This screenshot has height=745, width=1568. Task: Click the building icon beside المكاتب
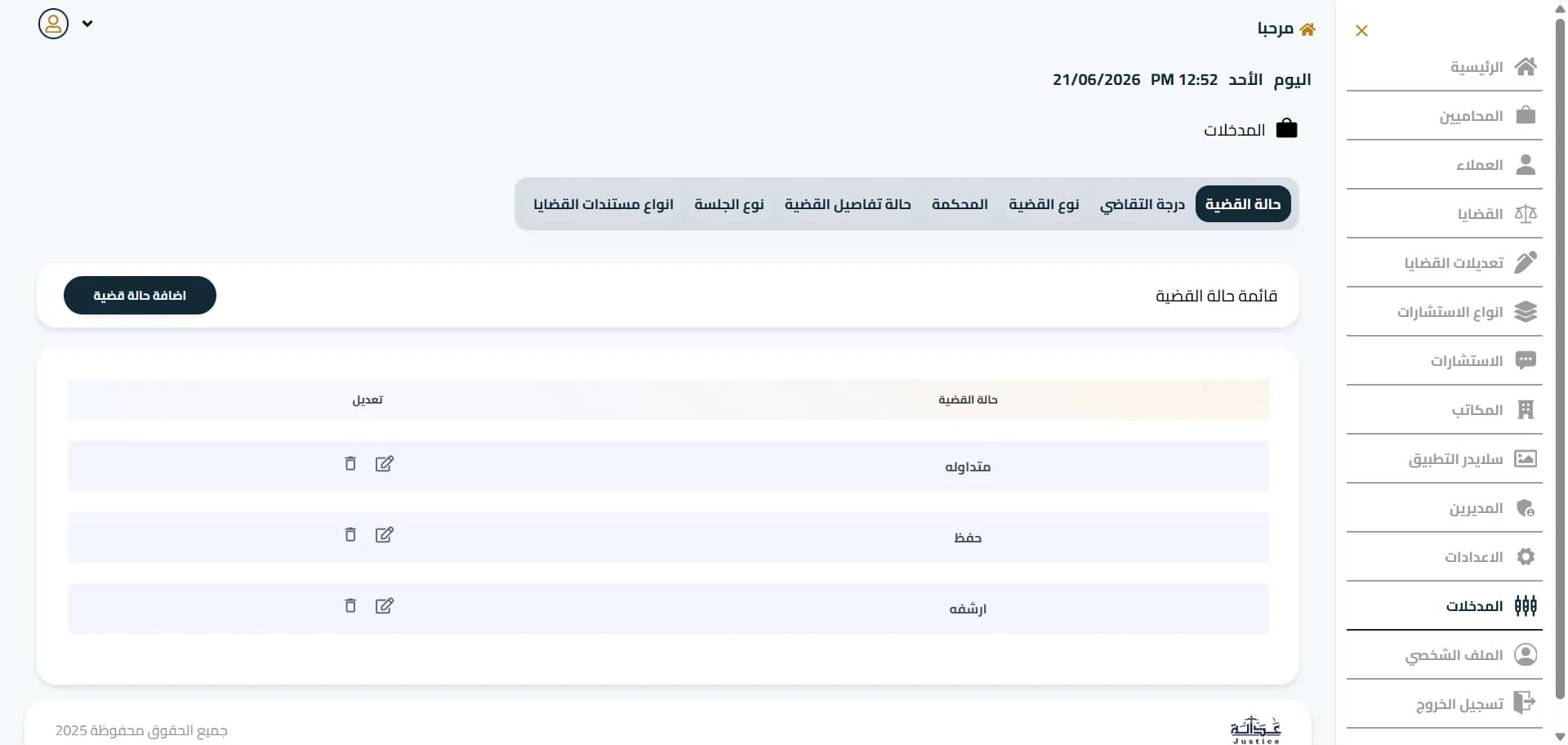tap(1526, 409)
